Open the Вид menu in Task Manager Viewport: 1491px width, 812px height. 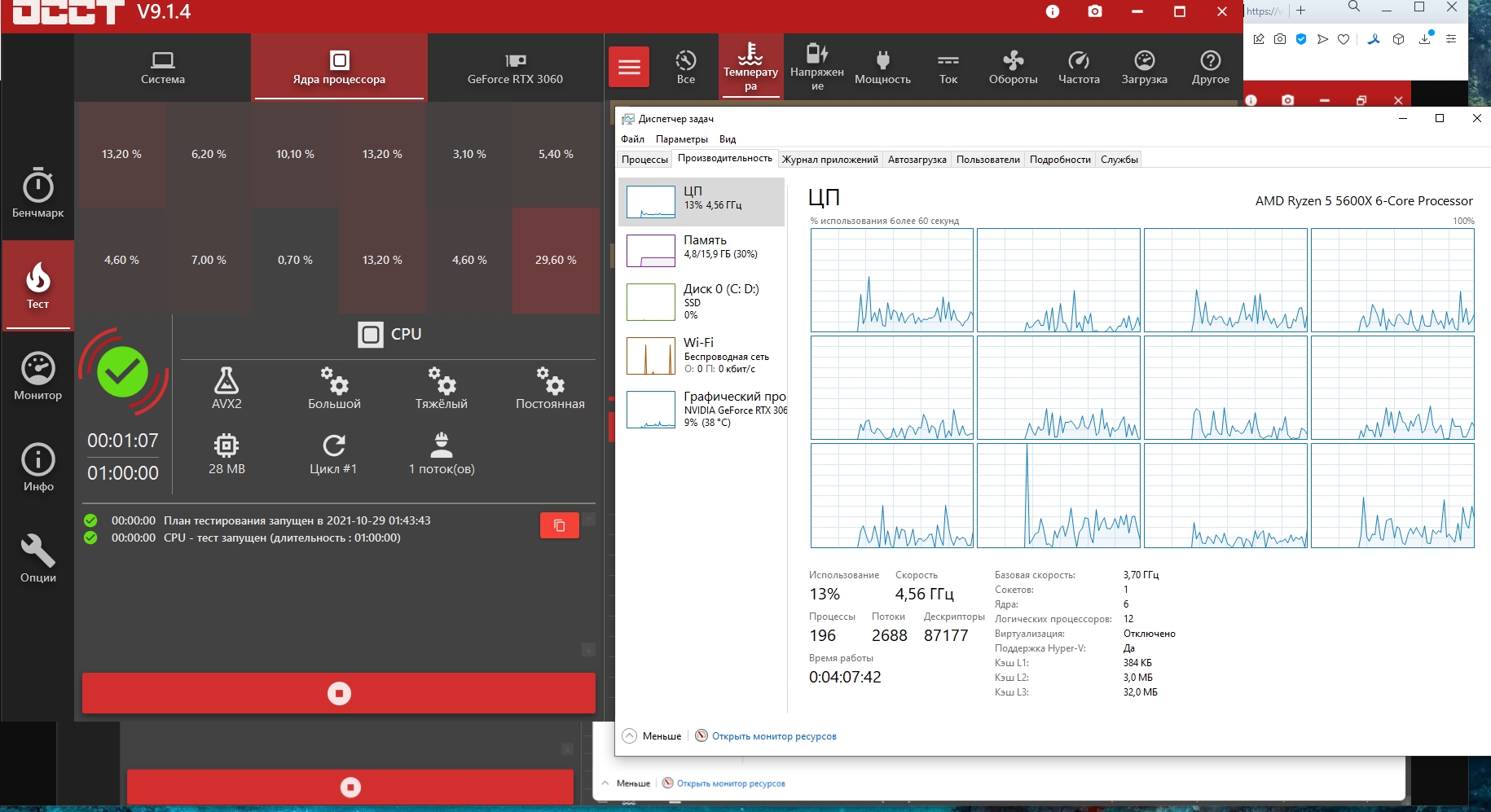pos(728,139)
